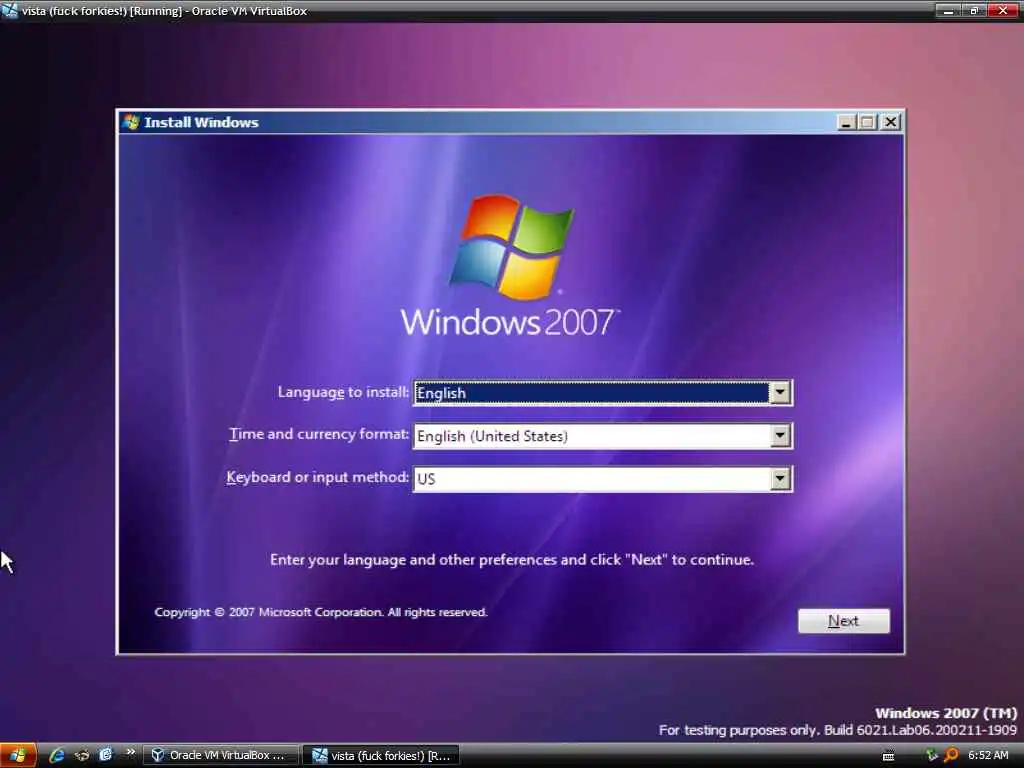Screen dimensions: 1024x768
Task: Click the keyboard tray icon
Action: (888, 756)
